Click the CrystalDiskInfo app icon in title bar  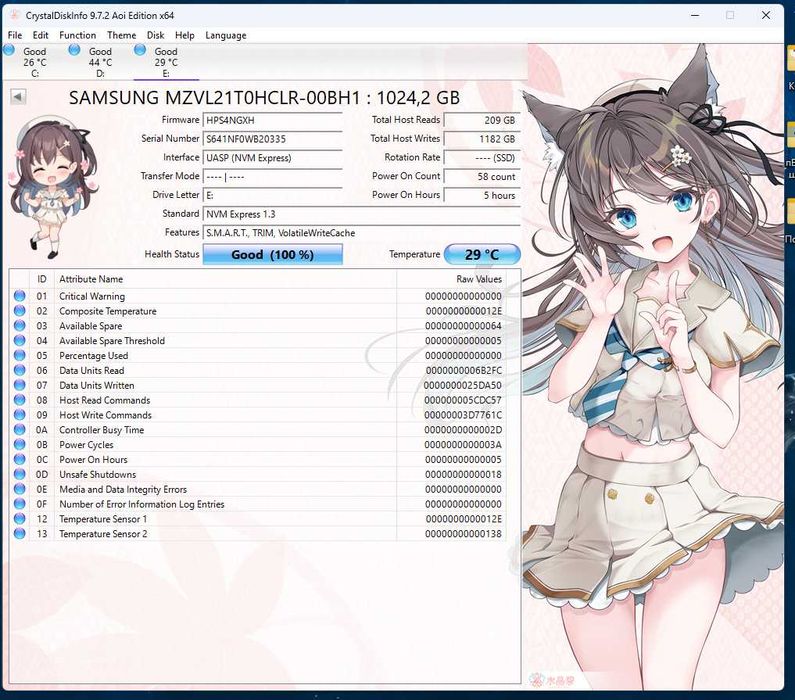14,15
